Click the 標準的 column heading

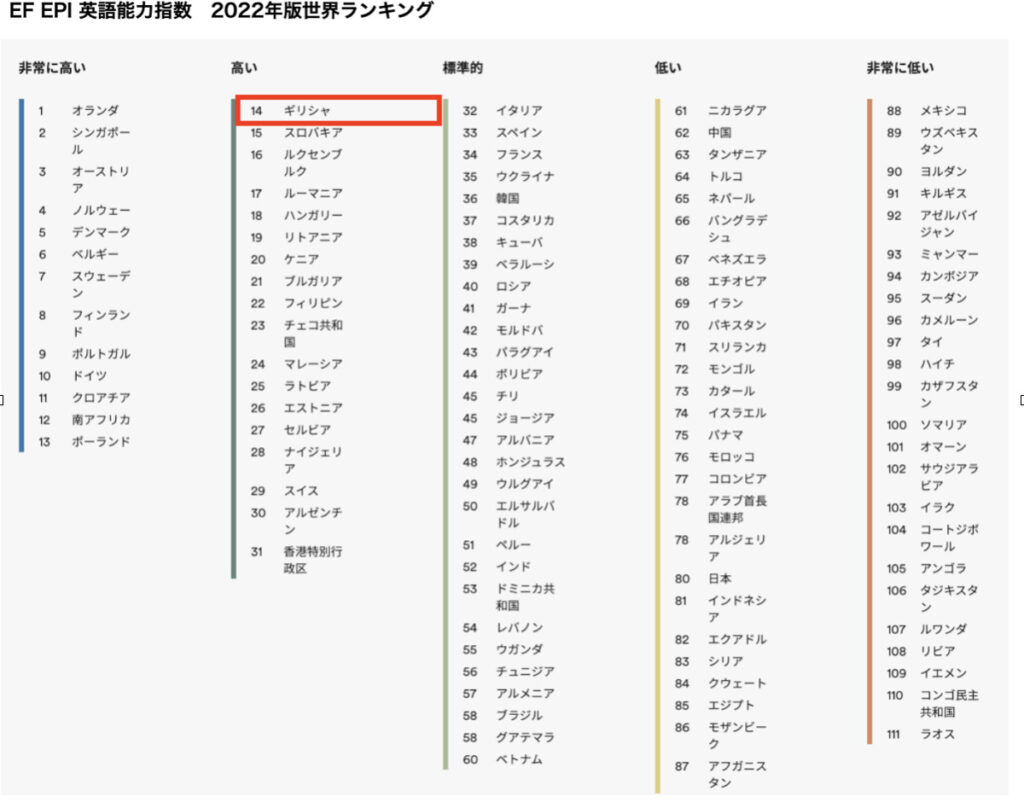(463, 68)
